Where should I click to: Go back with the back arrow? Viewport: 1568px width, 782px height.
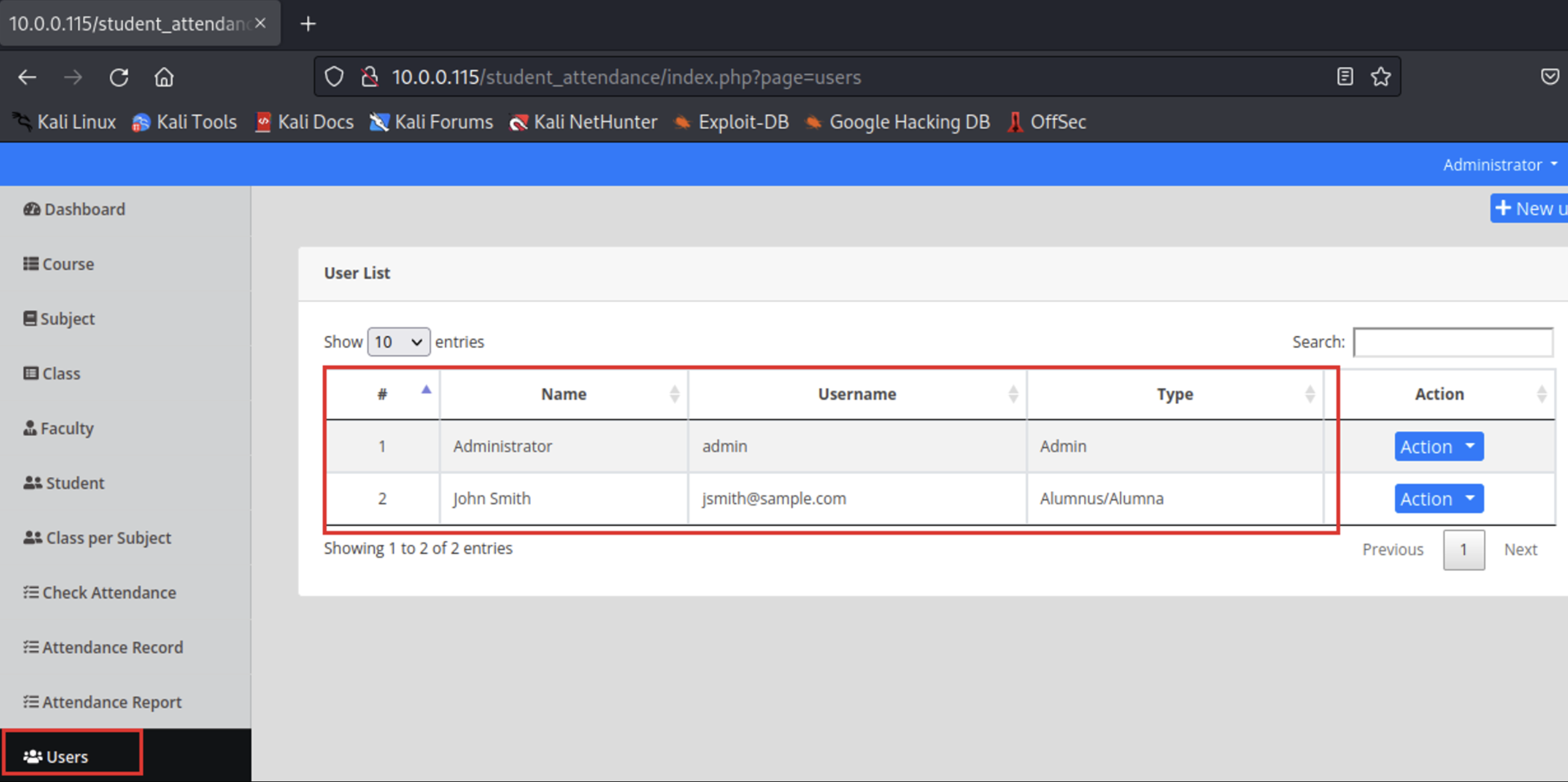pyautogui.click(x=27, y=77)
